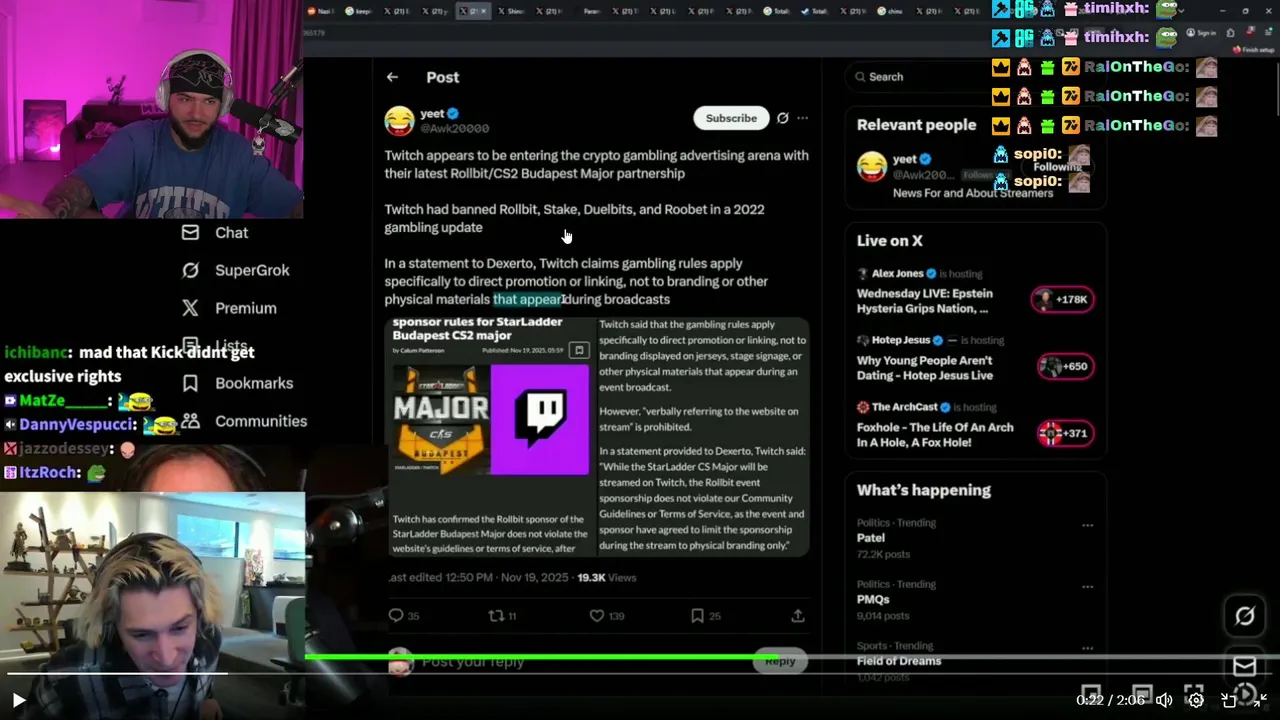Open Chat from the X sidebar
Image resolution: width=1280 pixels, height=720 pixels.
[231, 232]
